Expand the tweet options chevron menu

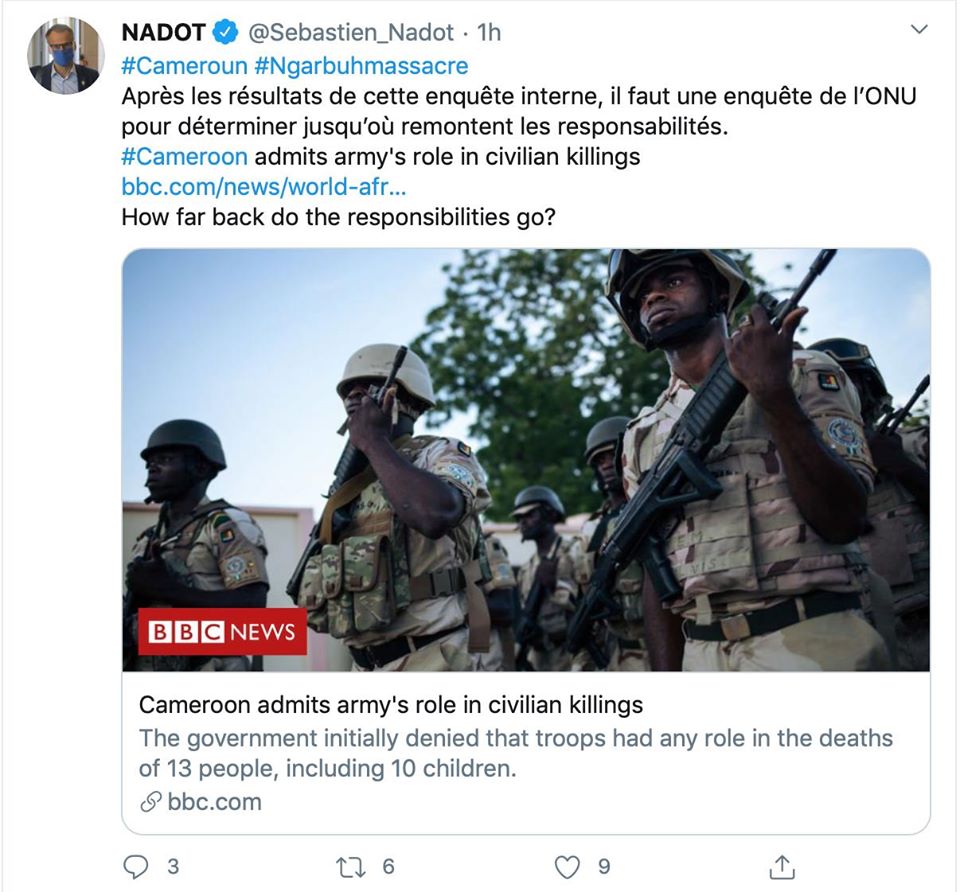(x=918, y=31)
